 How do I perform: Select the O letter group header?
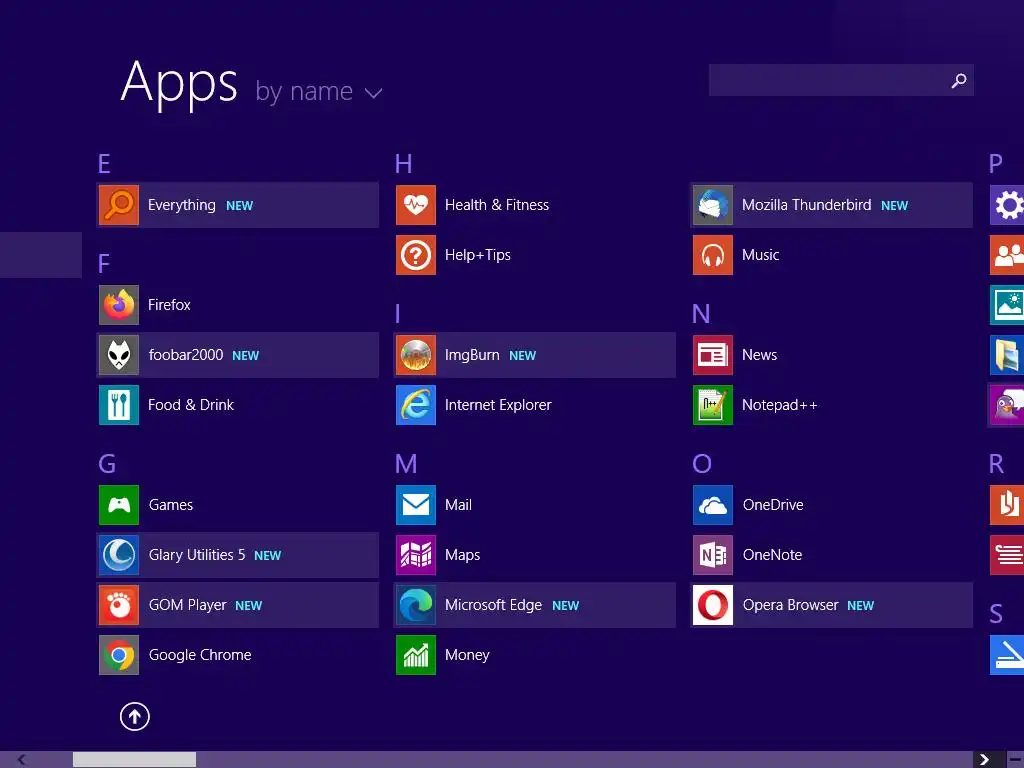[x=702, y=464]
